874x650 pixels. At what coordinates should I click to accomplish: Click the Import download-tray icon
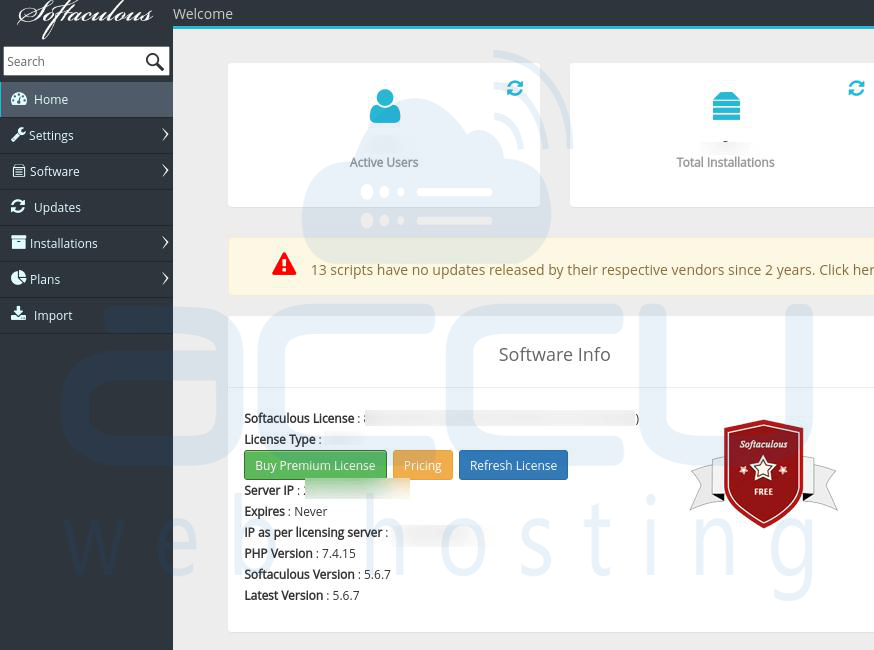click(18, 313)
